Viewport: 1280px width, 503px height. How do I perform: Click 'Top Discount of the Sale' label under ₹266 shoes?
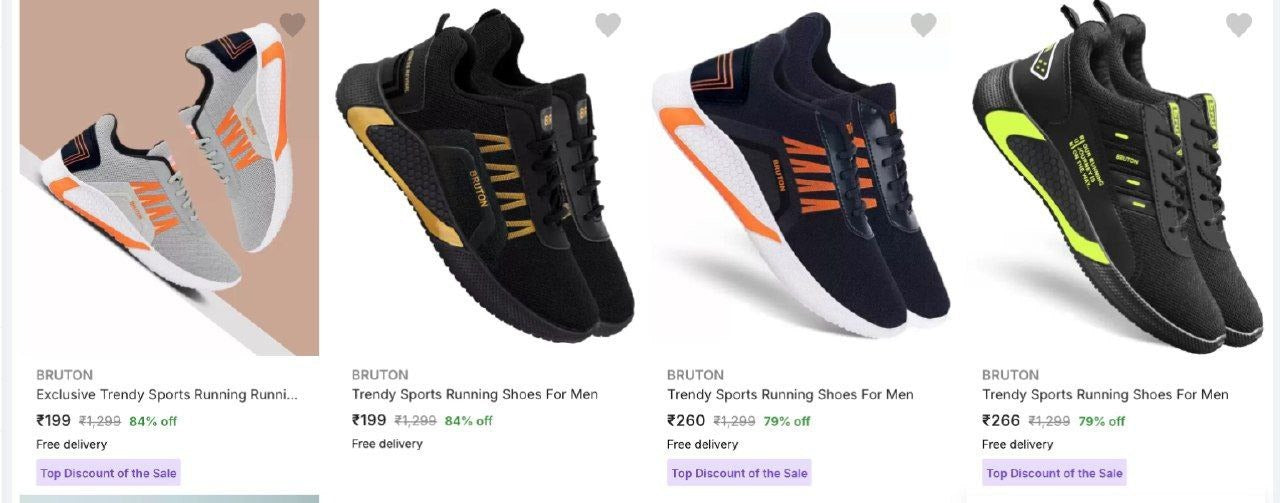click(1054, 473)
